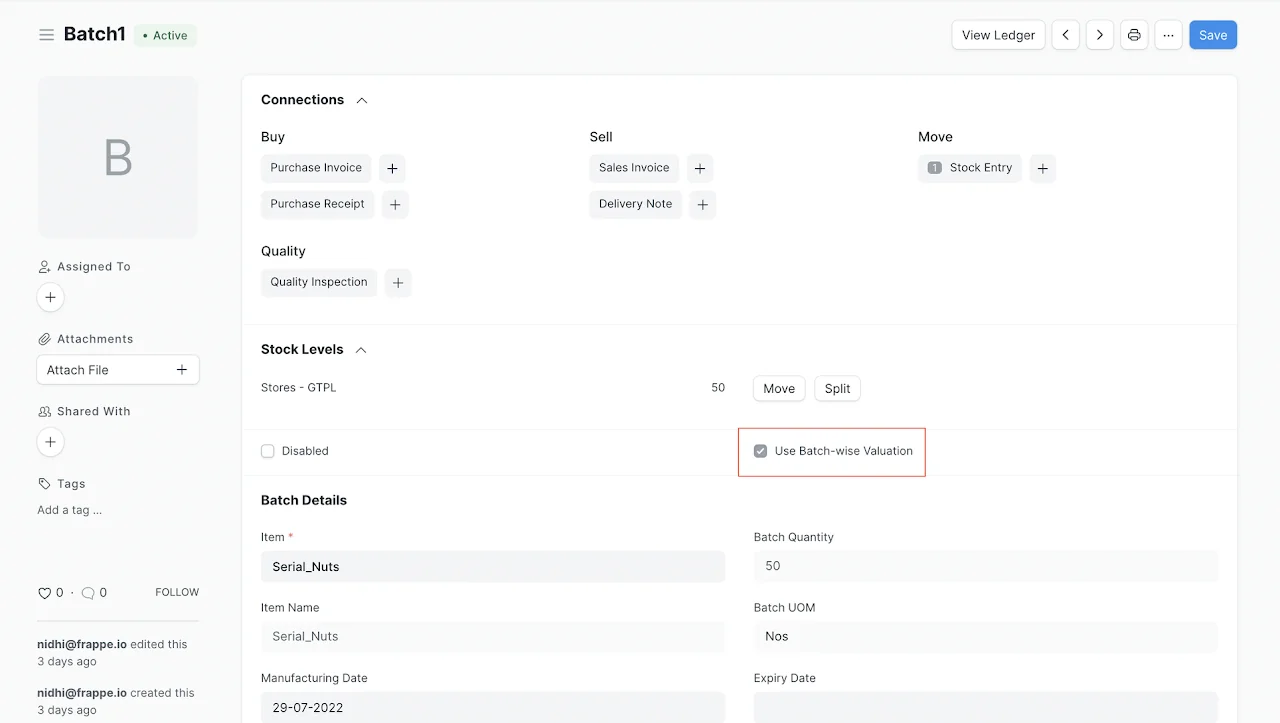
Task: Add new Stock Entry plus icon
Action: [x=1042, y=168]
